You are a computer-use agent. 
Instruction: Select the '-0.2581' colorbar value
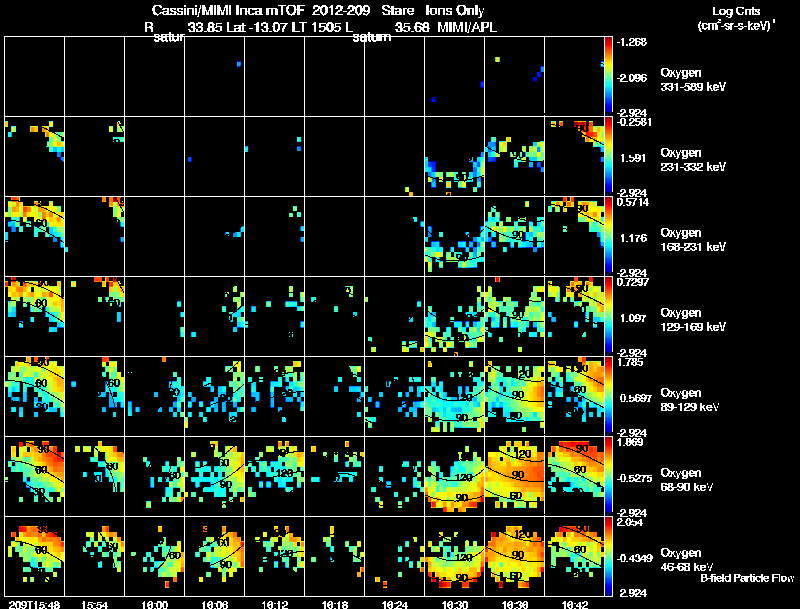coord(634,122)
